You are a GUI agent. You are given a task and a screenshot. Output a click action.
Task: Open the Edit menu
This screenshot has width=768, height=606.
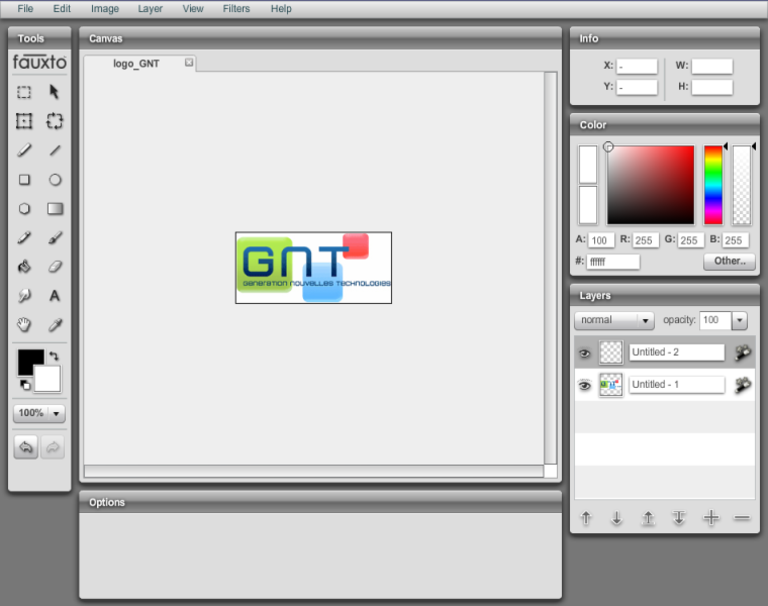click(x=62, y=9)
